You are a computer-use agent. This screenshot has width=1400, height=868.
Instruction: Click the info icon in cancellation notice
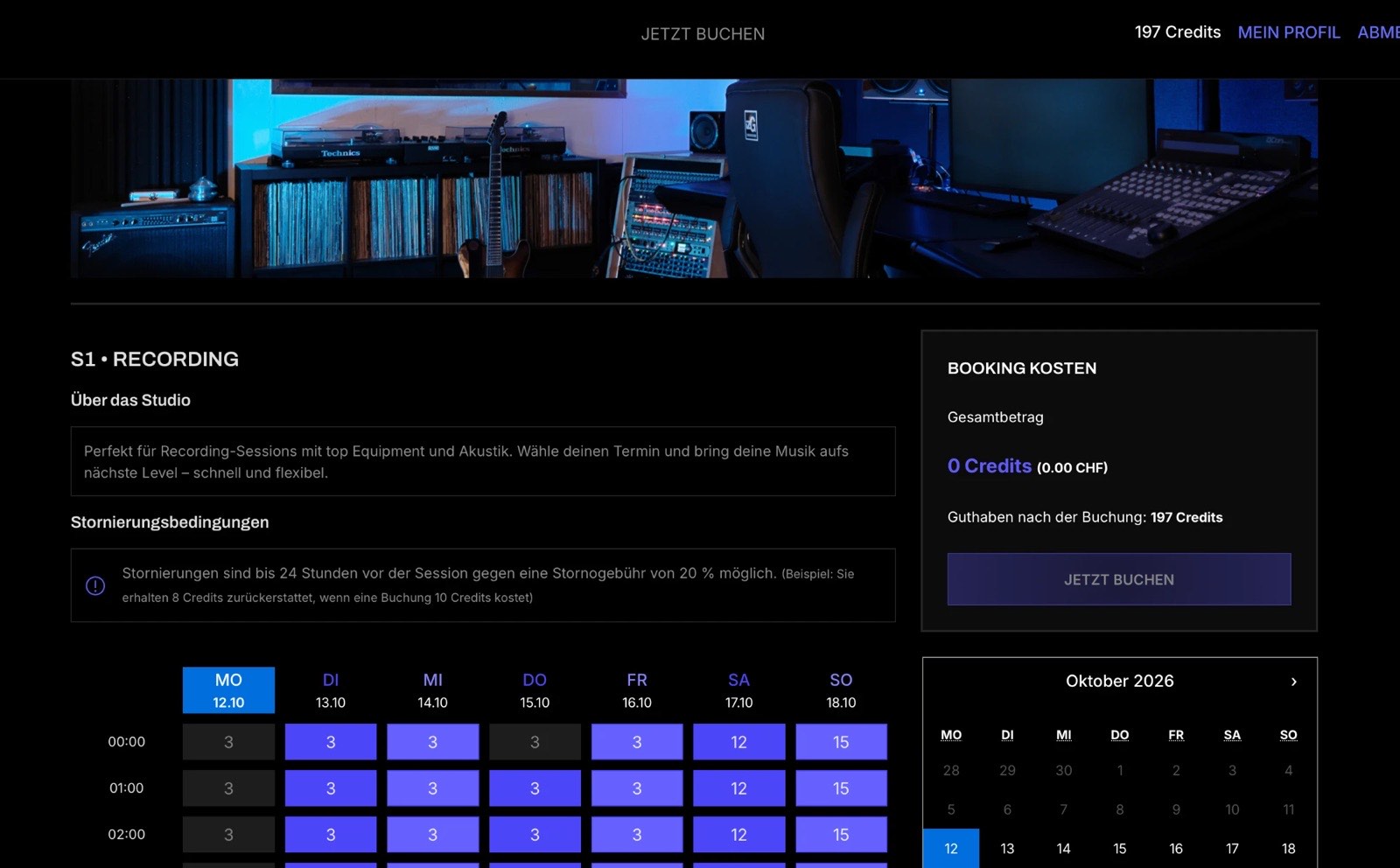(x=95, y=585)
